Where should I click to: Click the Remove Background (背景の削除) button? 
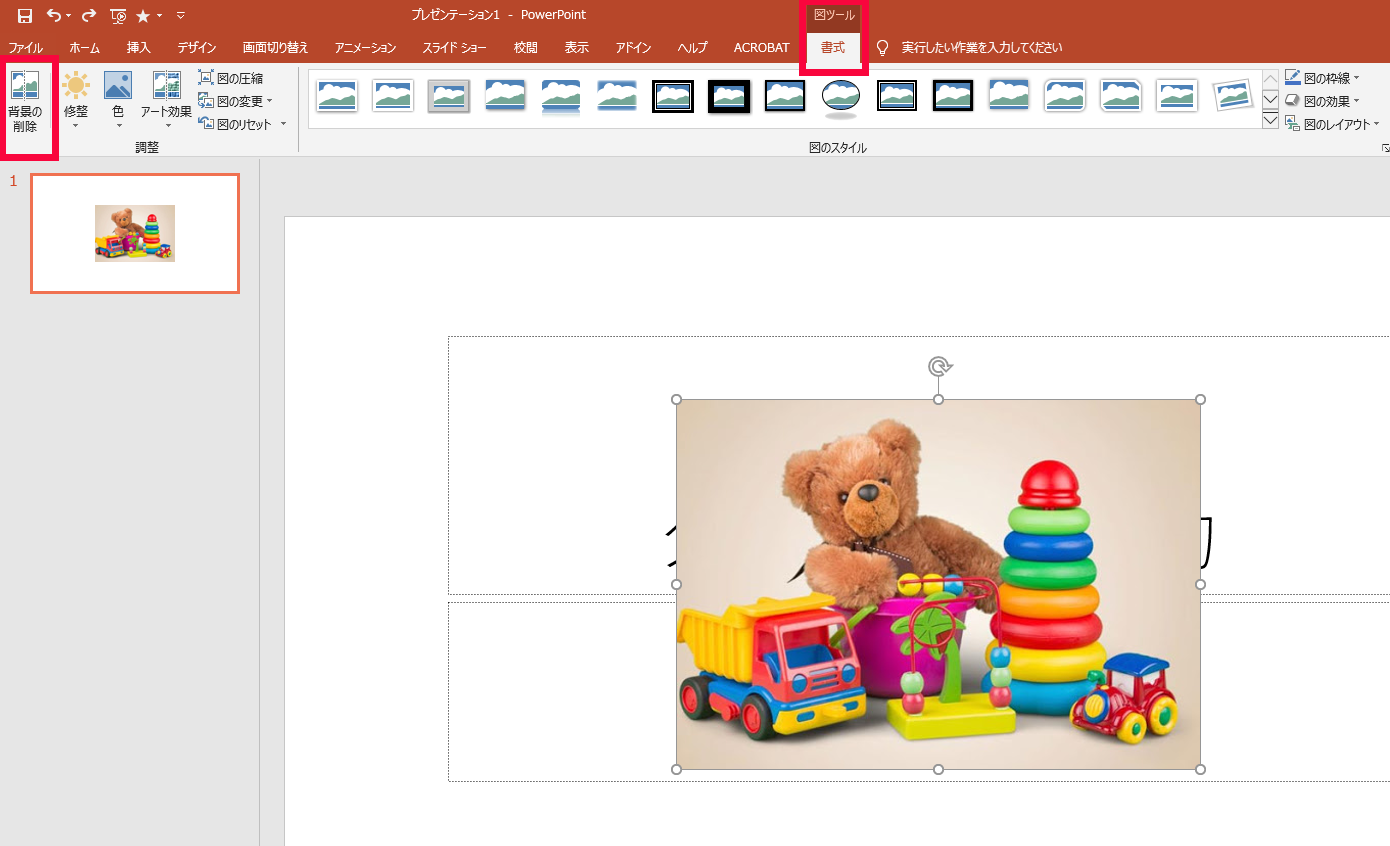tap(25, 103)
